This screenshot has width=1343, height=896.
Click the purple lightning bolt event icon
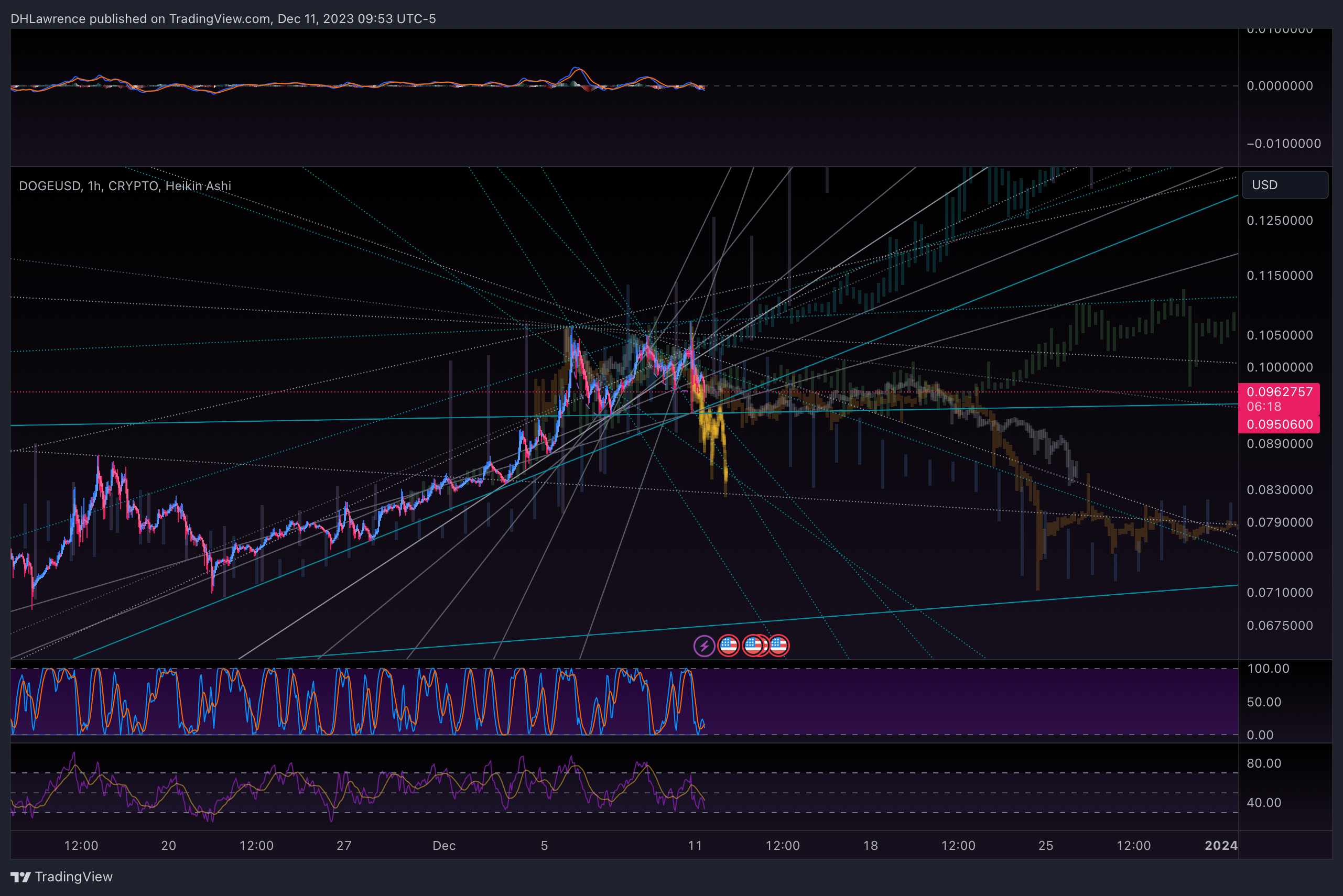[704, 646]
